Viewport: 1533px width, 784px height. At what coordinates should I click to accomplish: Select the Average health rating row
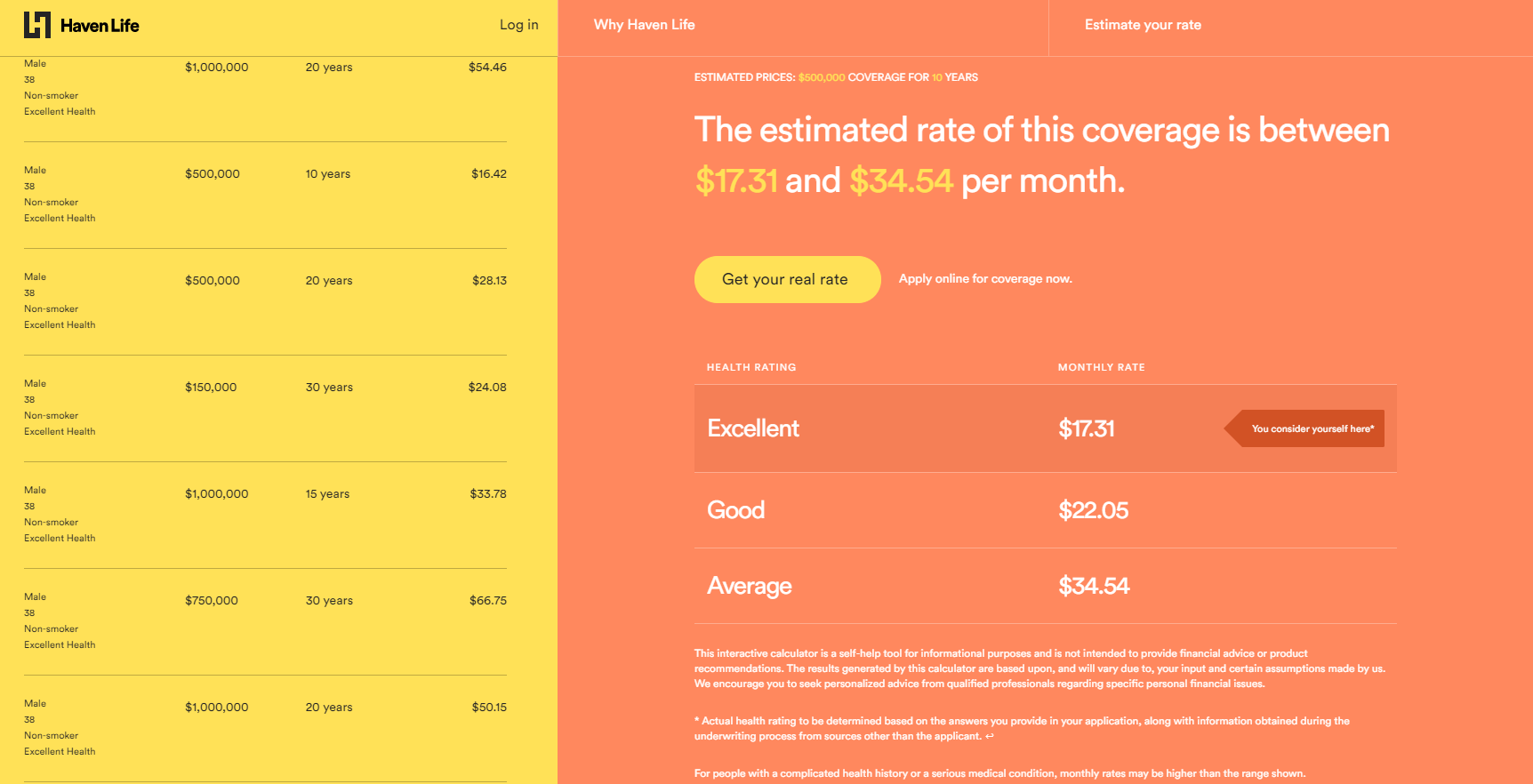[1045, 586]
